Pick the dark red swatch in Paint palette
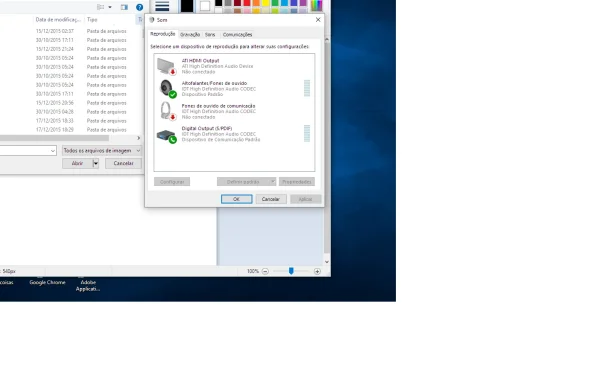 point(237,3)
